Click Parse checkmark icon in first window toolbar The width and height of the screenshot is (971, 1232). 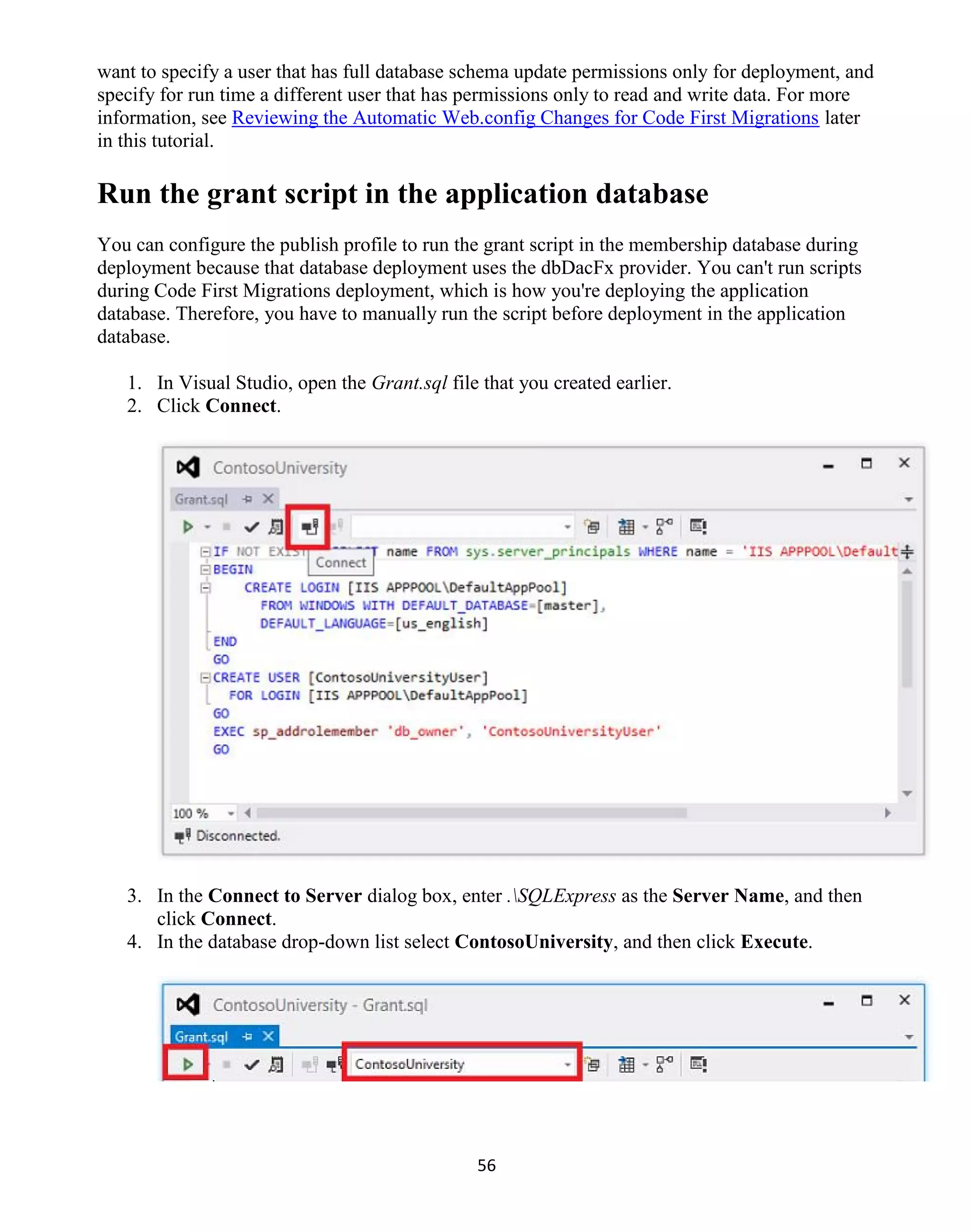point(251,527)
